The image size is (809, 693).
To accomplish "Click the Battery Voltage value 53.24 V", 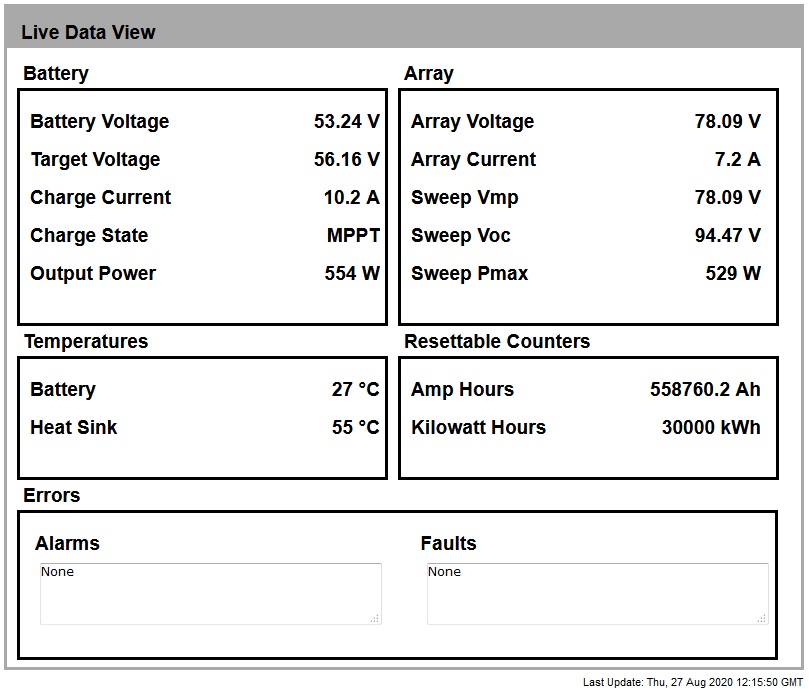I will (346, 122).
